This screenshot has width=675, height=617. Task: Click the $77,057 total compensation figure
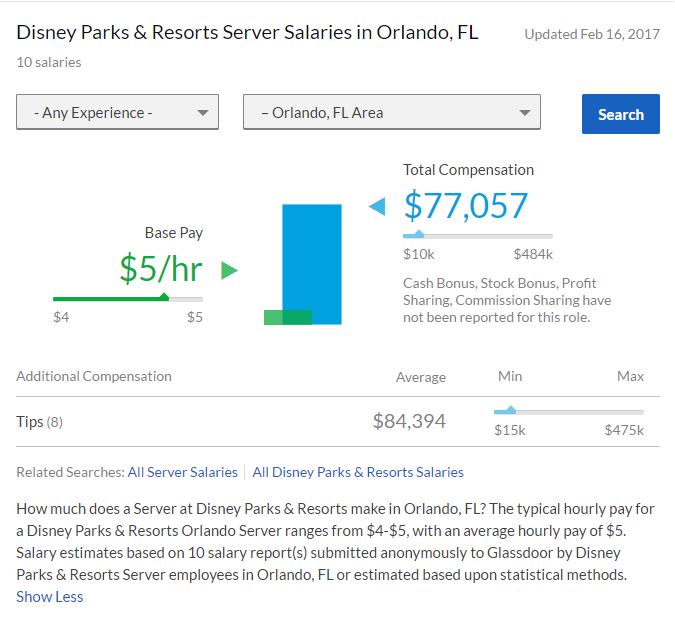pos(465,205)
